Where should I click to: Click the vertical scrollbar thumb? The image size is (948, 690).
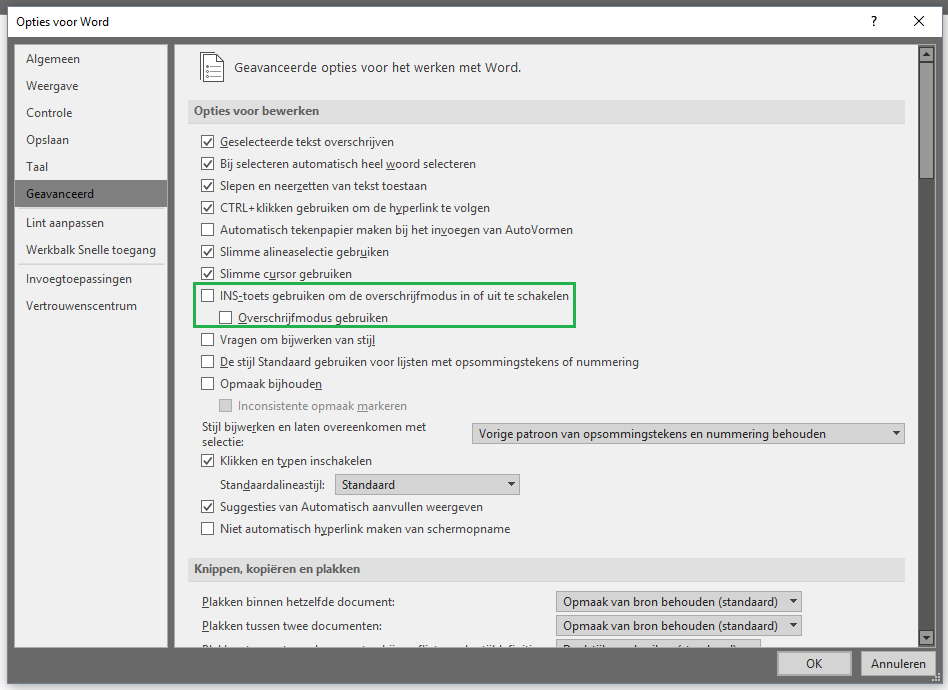point(926,120)
